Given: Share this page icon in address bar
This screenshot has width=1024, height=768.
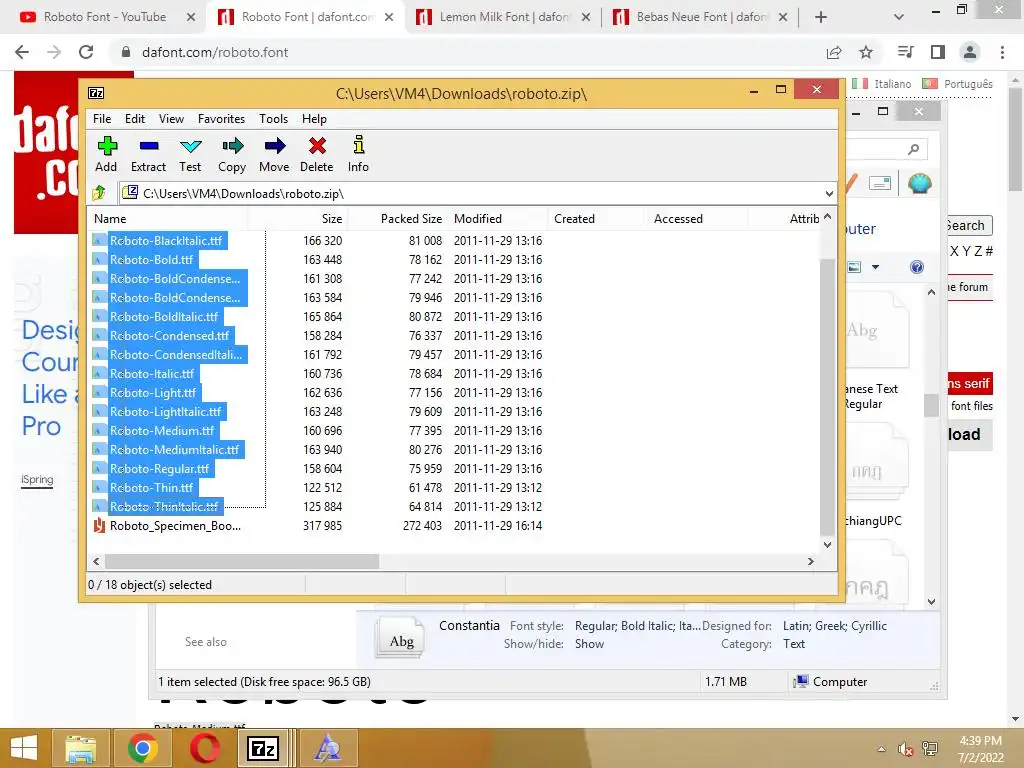Looking at the screenshot, I should click(834, 52).
